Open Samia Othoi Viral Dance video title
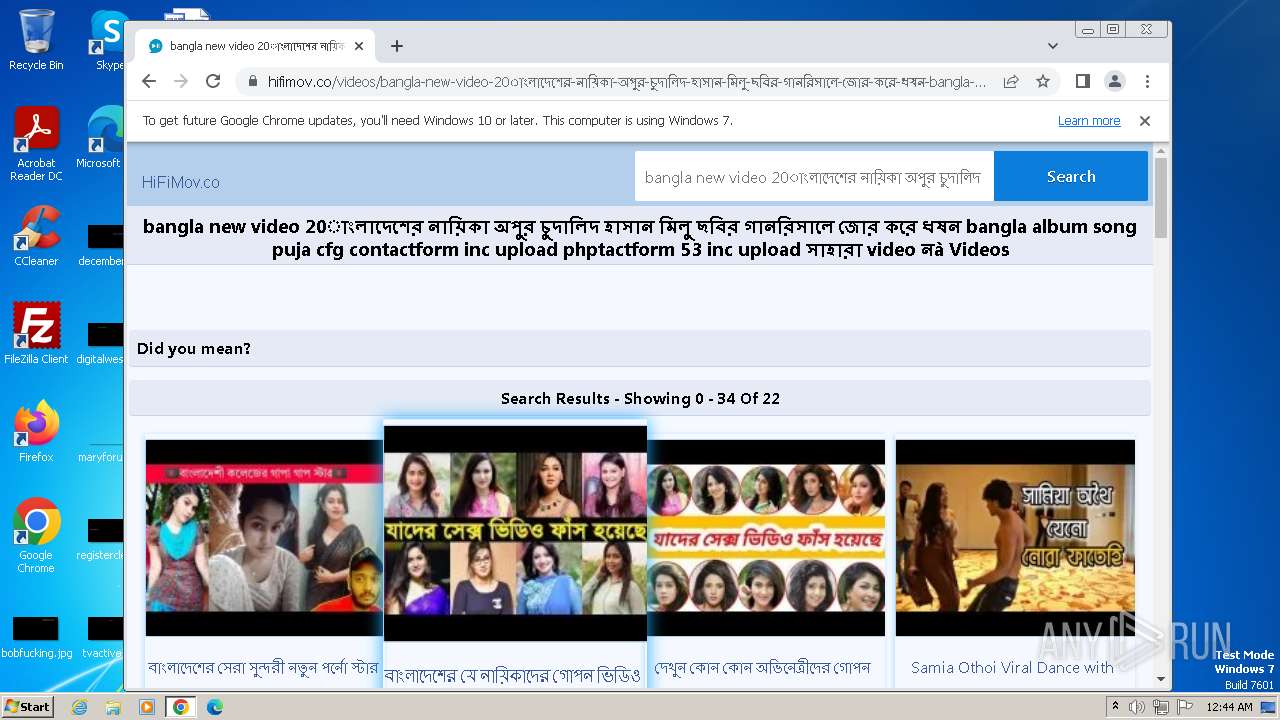 [1012, 668]
